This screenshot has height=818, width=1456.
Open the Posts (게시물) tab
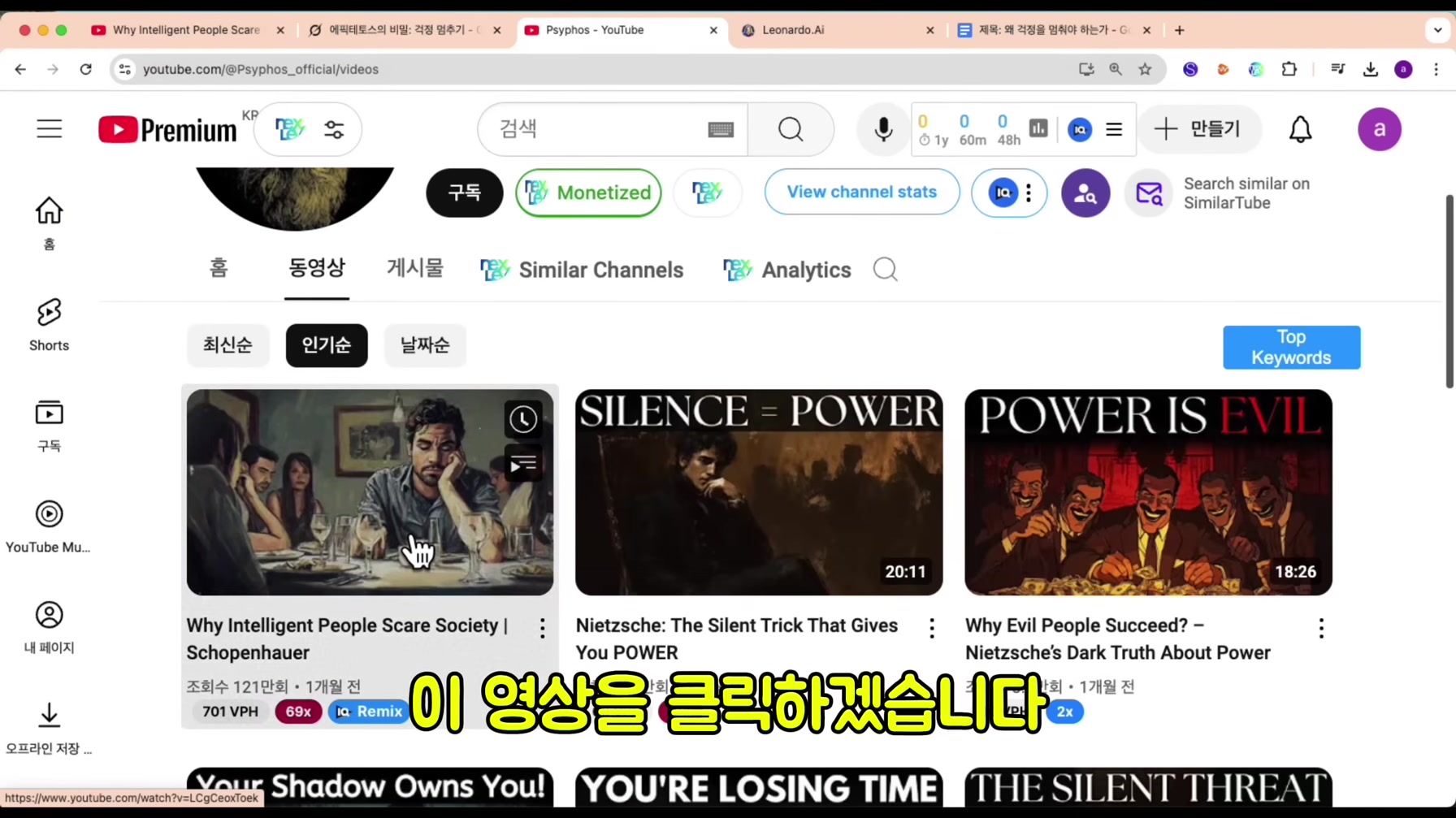coord(415,269)
